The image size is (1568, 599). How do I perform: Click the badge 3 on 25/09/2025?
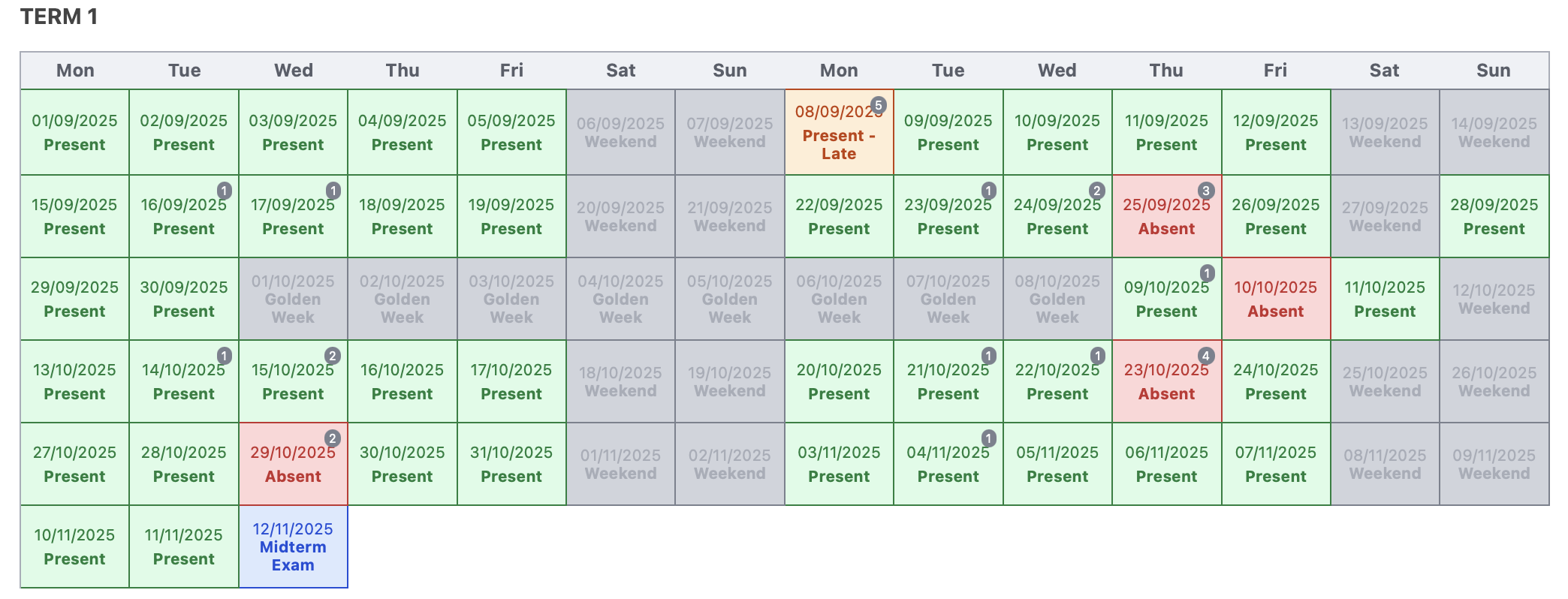(x=1205, y=191)
